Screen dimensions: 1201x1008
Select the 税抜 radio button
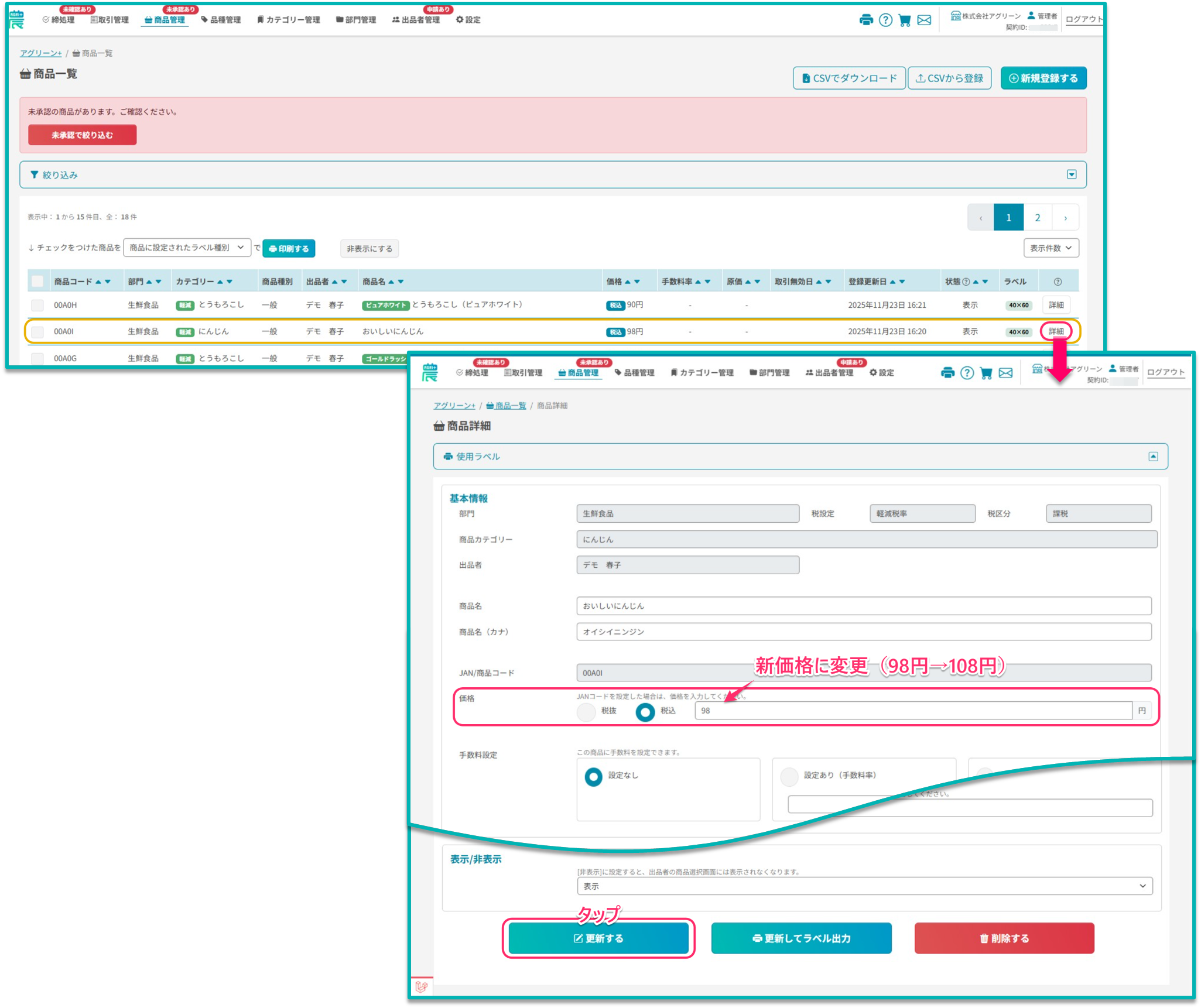click(x=586, y=712)
